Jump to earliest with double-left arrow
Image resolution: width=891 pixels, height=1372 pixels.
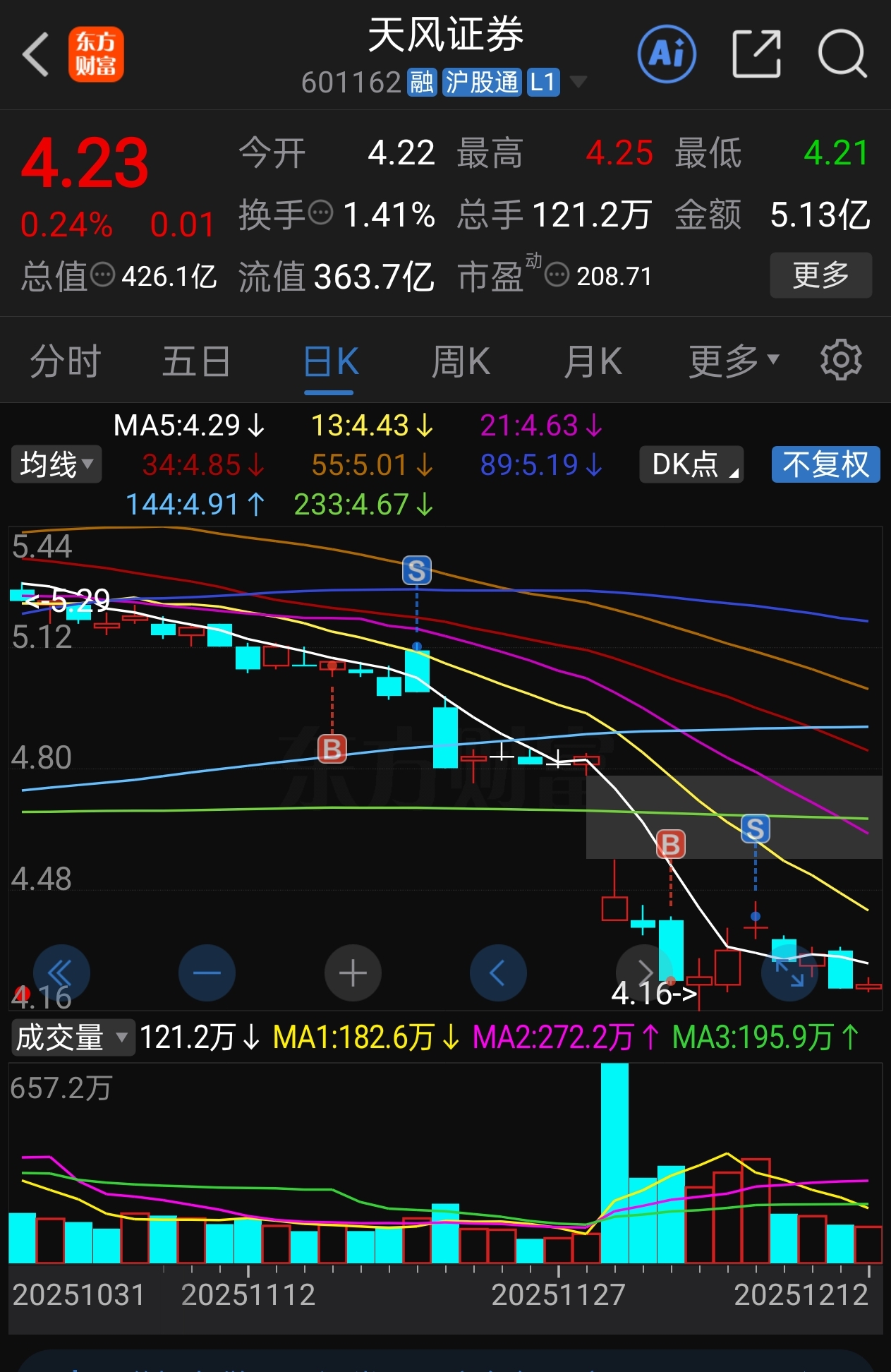click(61, 973)
